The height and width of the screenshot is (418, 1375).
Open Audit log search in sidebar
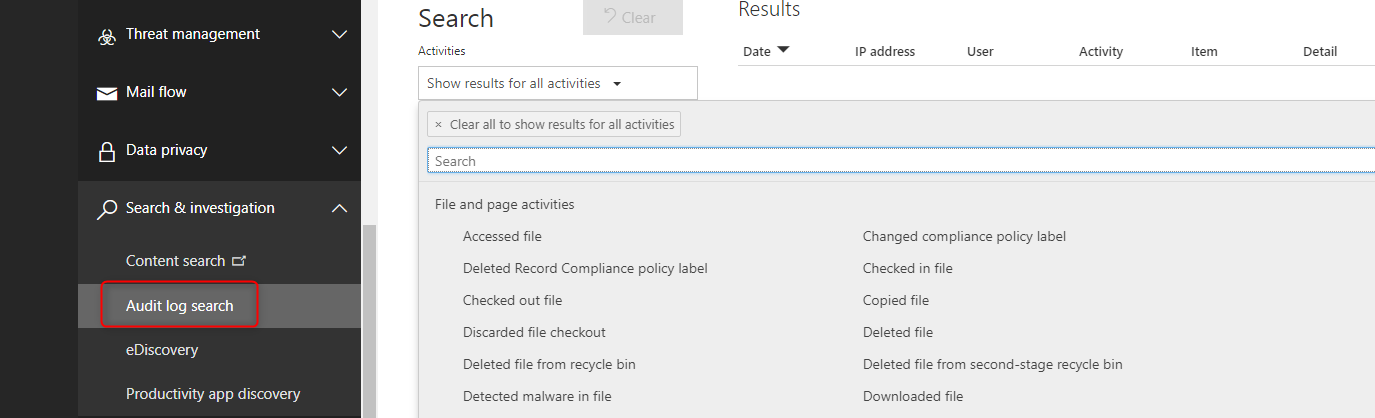[x=180, y=305]
